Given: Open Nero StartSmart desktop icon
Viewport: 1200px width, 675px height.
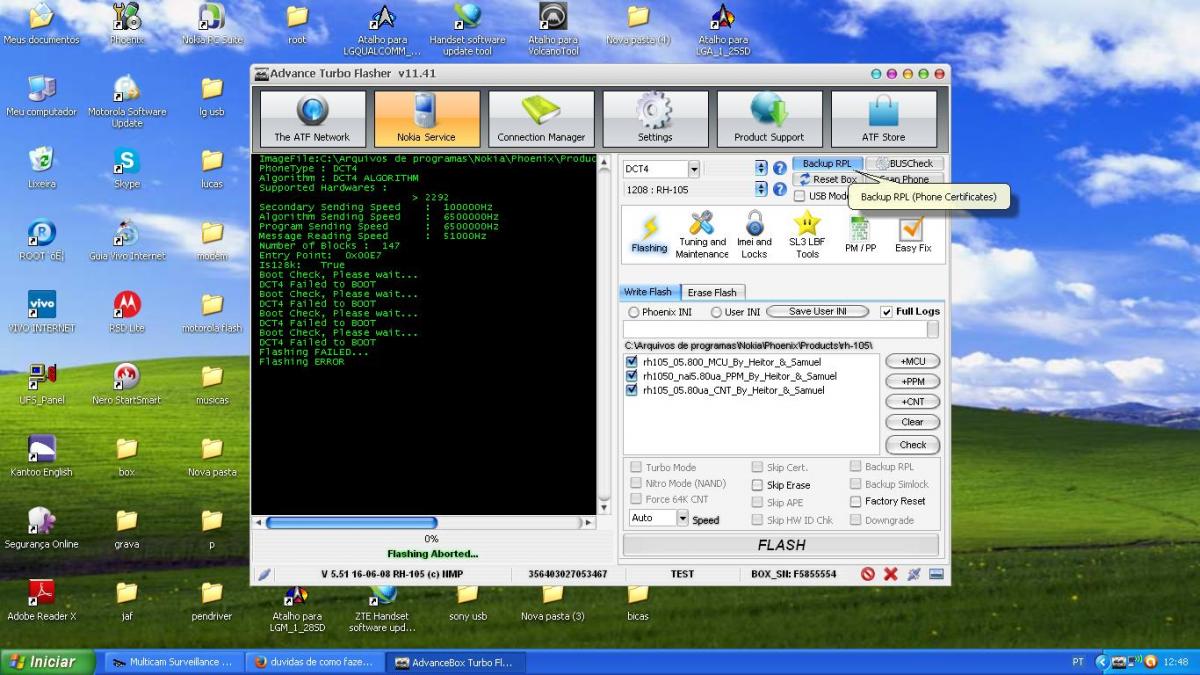Looking at the screenshot, I should coord(127,382).
